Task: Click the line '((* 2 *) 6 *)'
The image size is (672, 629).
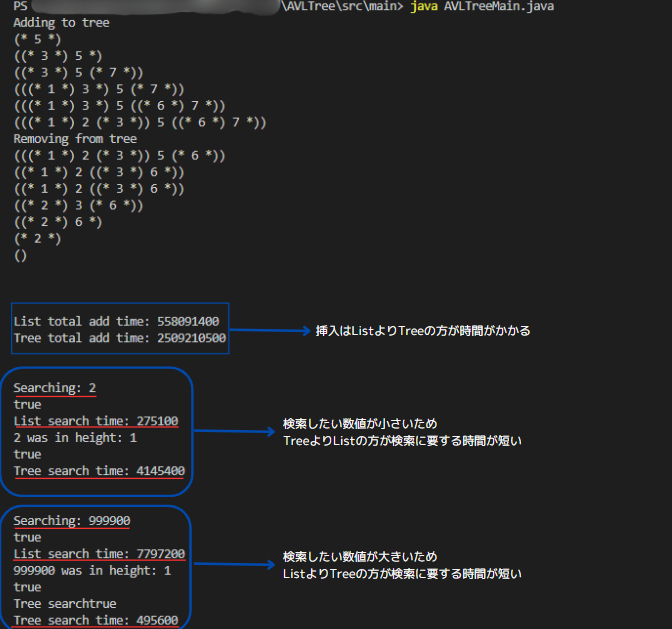Action: point(58,222)
